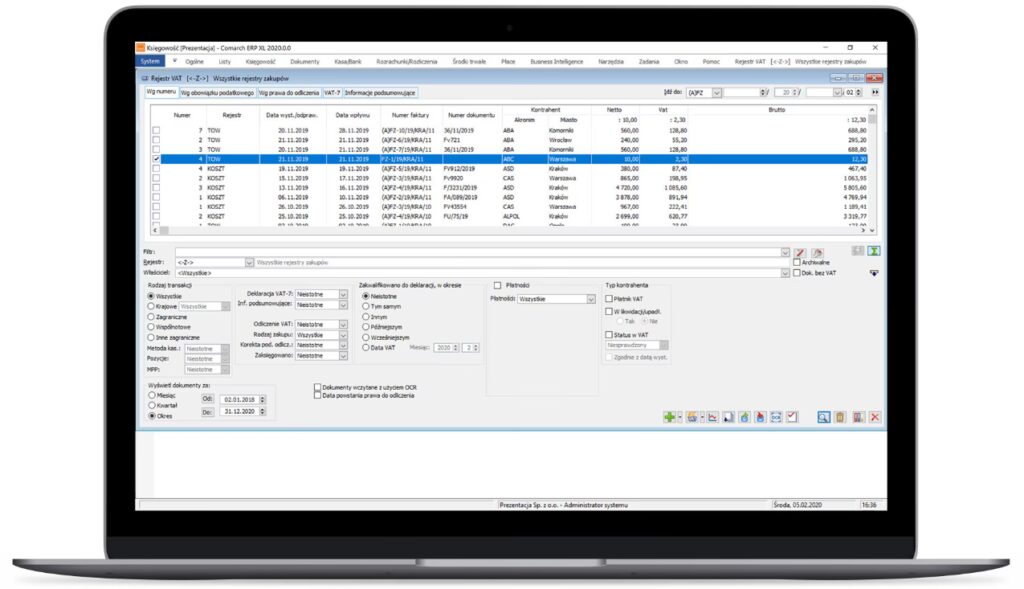Open the Deklaracja VAT-7 dropdown
Image resolution: width=1024 pixels, height=589 pixels.
(343, 294)
